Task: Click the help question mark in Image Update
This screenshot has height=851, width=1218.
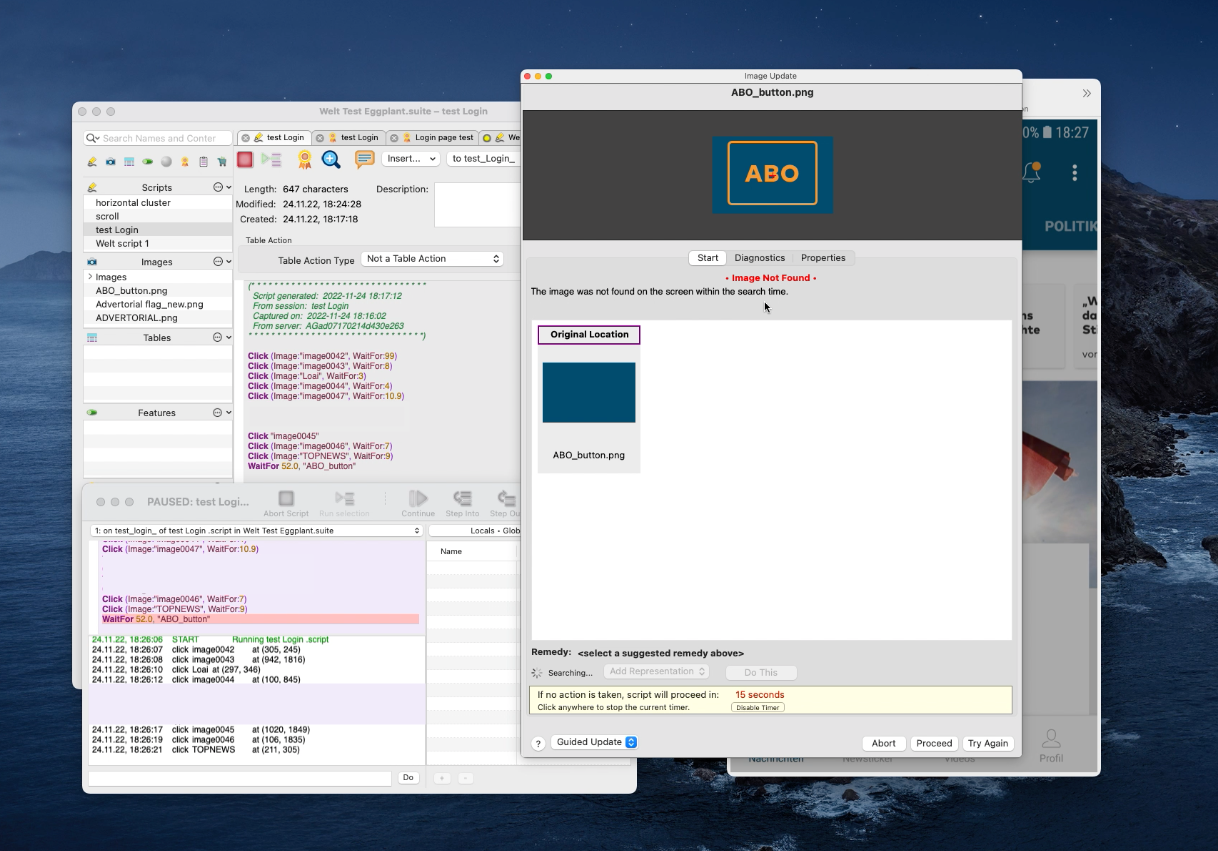Action: 538,742
